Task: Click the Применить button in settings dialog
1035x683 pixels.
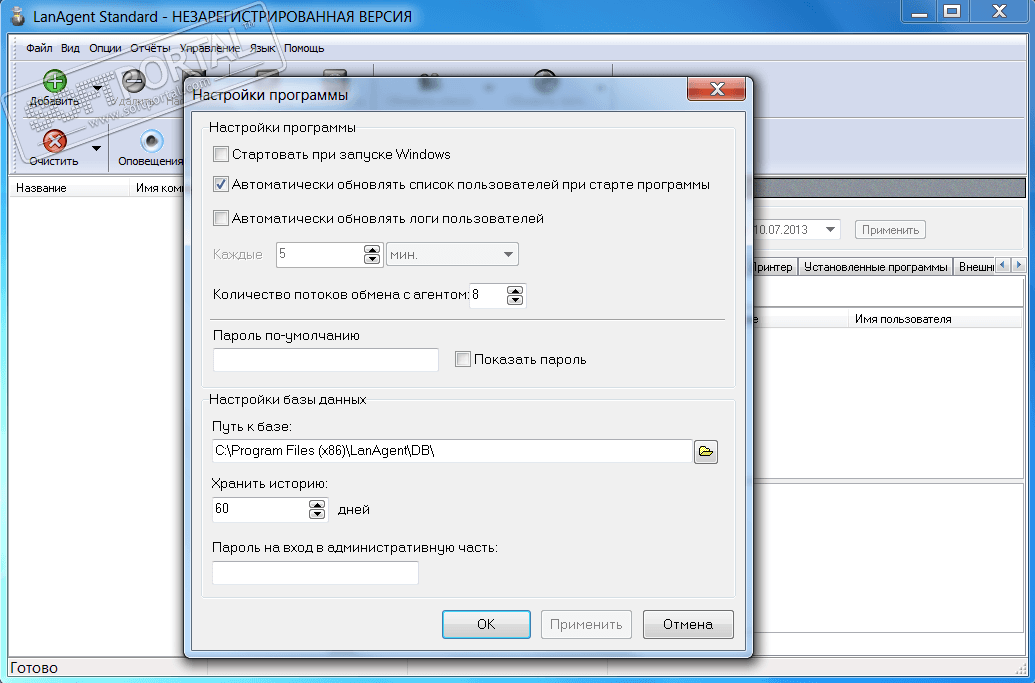Action: pyautogui.click(x=586, y=624)
